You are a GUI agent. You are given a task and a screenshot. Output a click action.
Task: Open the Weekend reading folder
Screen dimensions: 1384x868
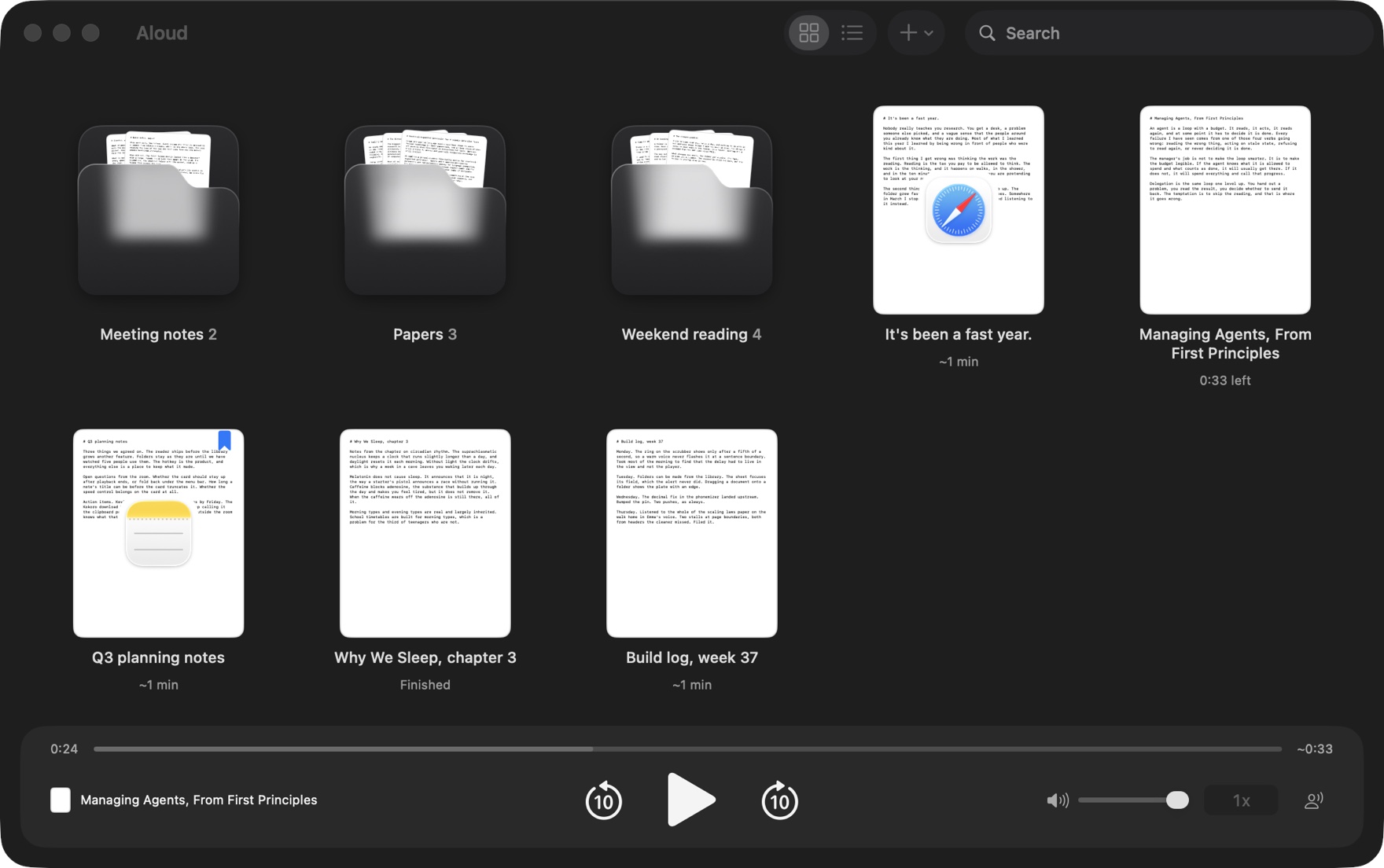tap(691, 210)
